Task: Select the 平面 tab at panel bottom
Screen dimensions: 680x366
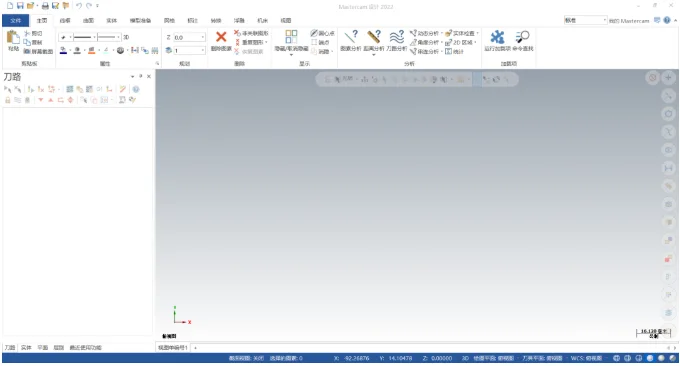Action: click(x=42, y=347)
